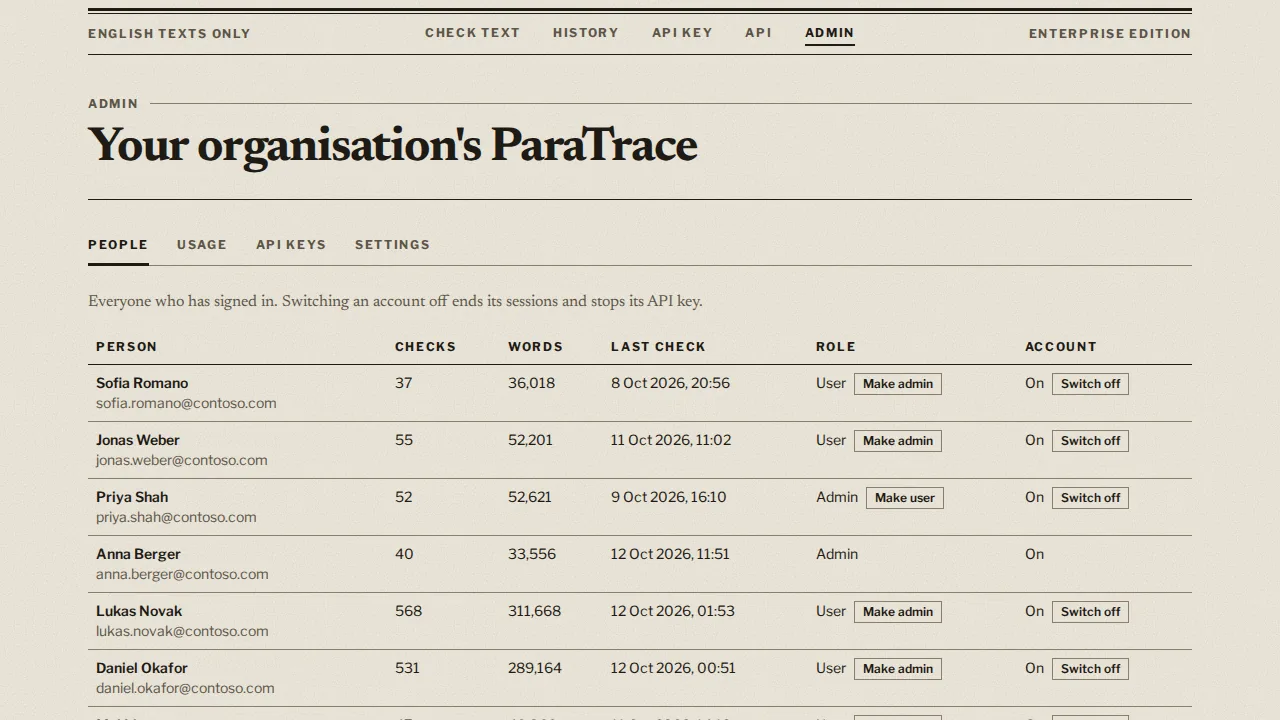This screenshot has height=720, width=1280.
Task: Click the name Priya Shah
Action: point(132,497)
